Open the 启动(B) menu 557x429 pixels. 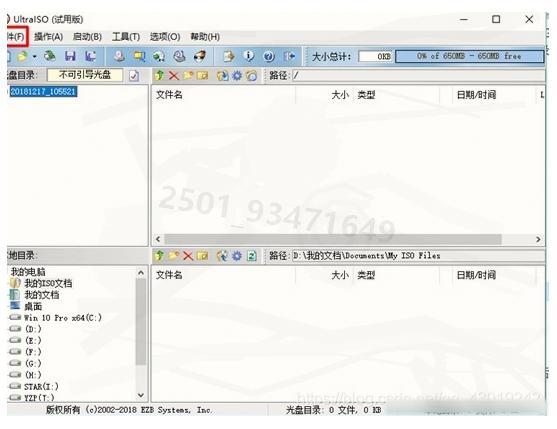[x=87, y=37]
